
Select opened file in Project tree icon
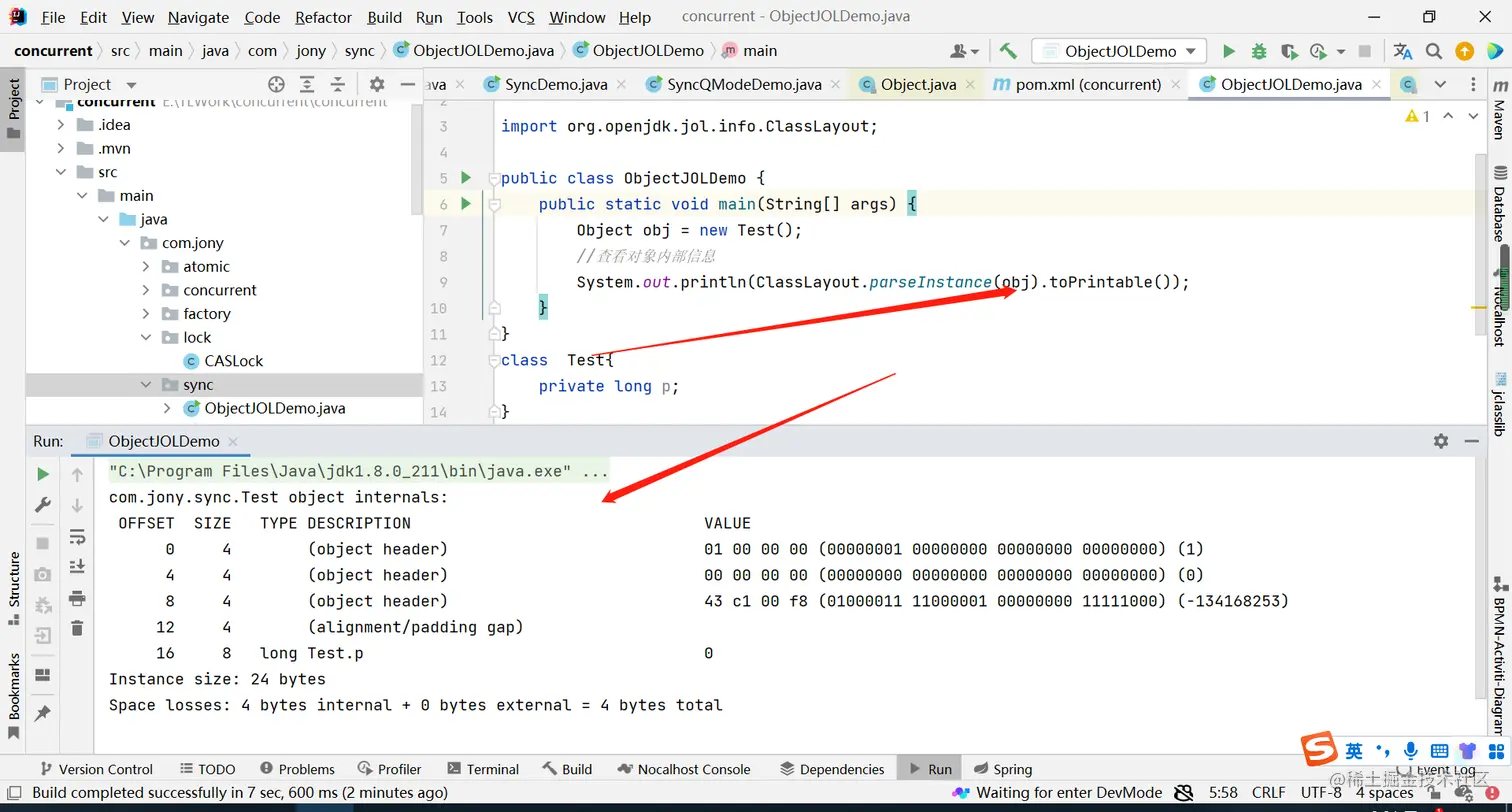tap(277, 85)
